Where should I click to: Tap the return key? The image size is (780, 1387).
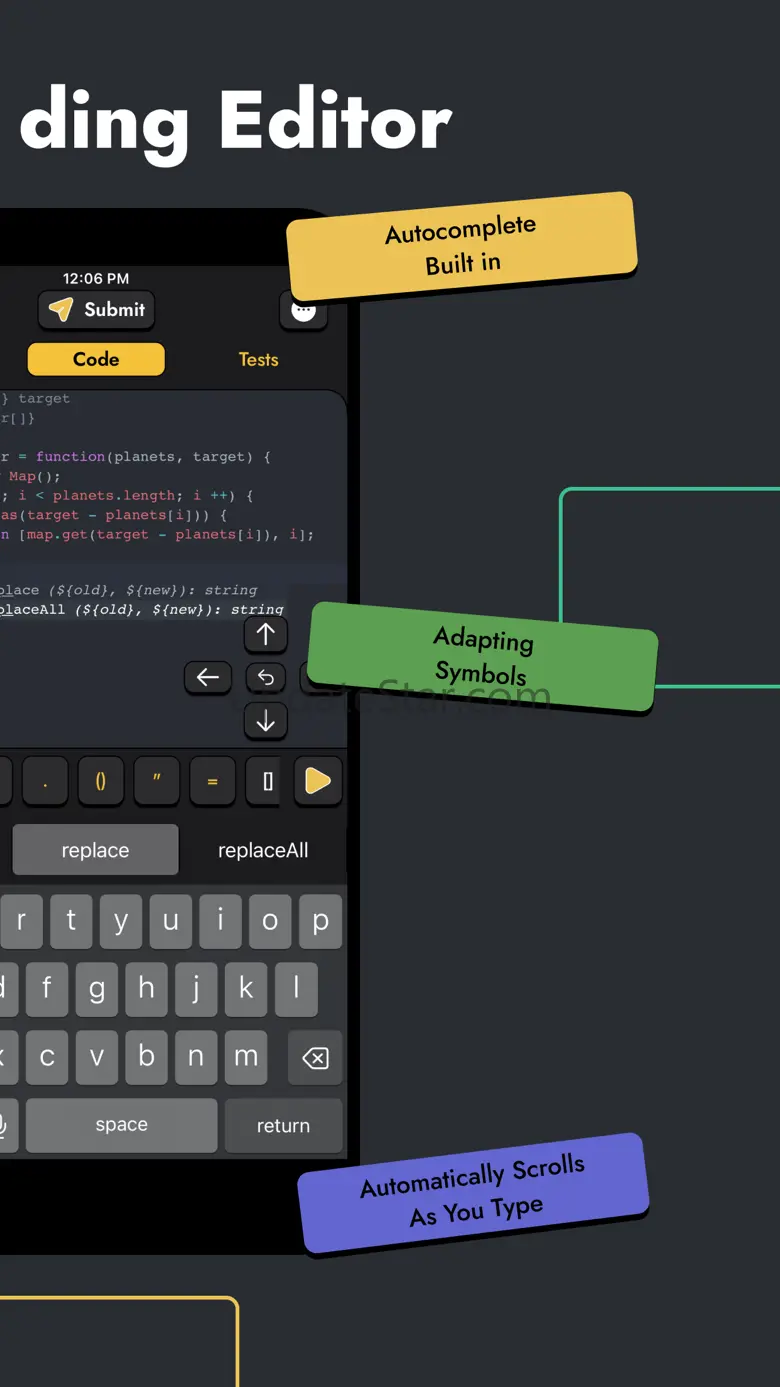pyautogui.click(x=283, y=1125)
